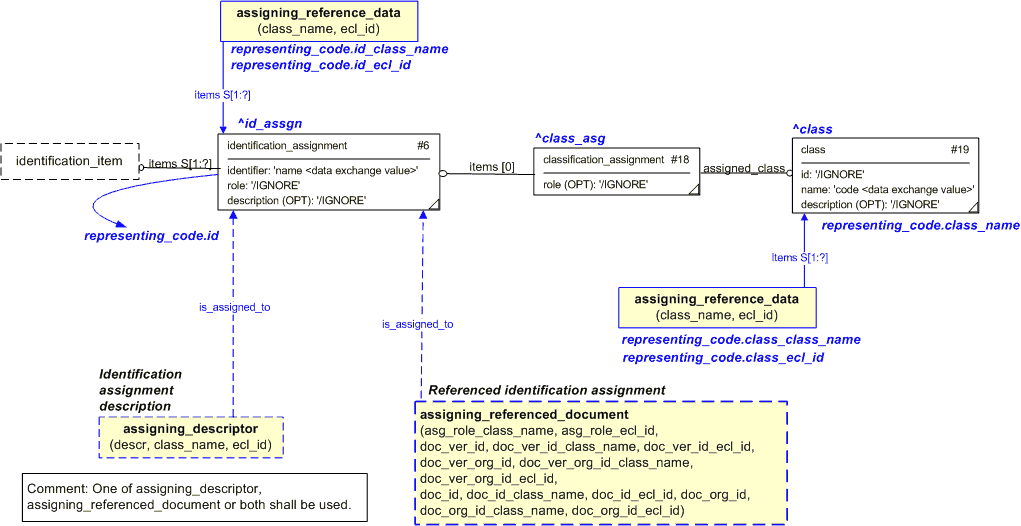Click the representing_code.id_class_name label
The image size is (1021, 526).
(x=339, y=49)
